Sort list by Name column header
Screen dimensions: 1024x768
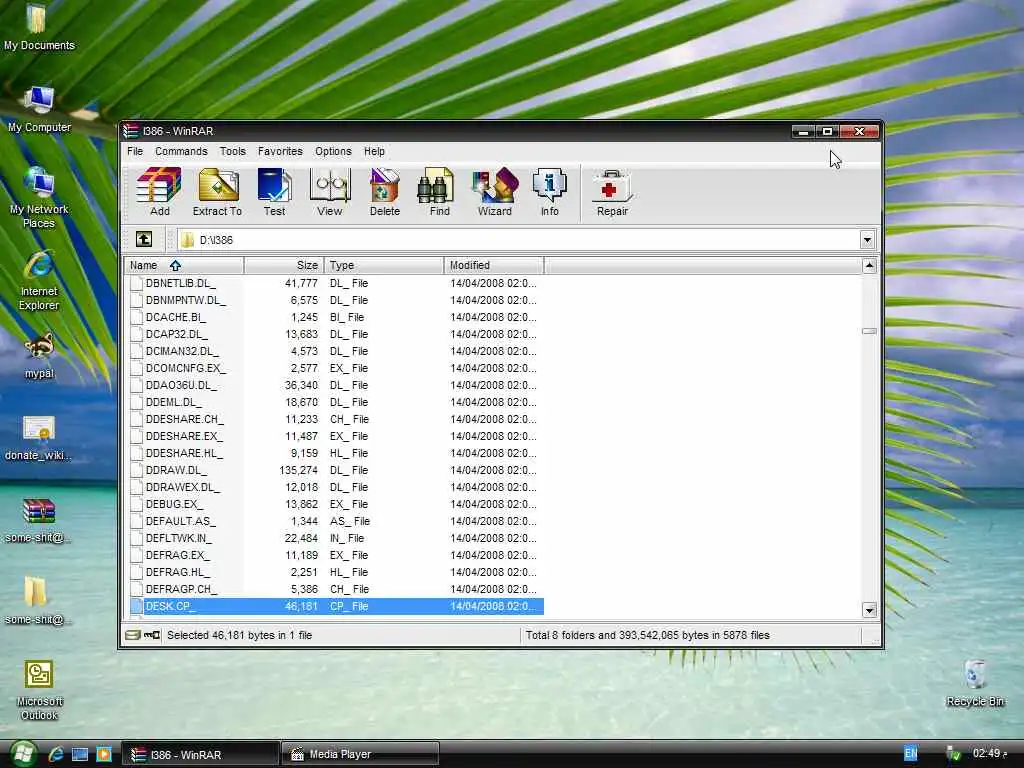(x=184, y=265)
